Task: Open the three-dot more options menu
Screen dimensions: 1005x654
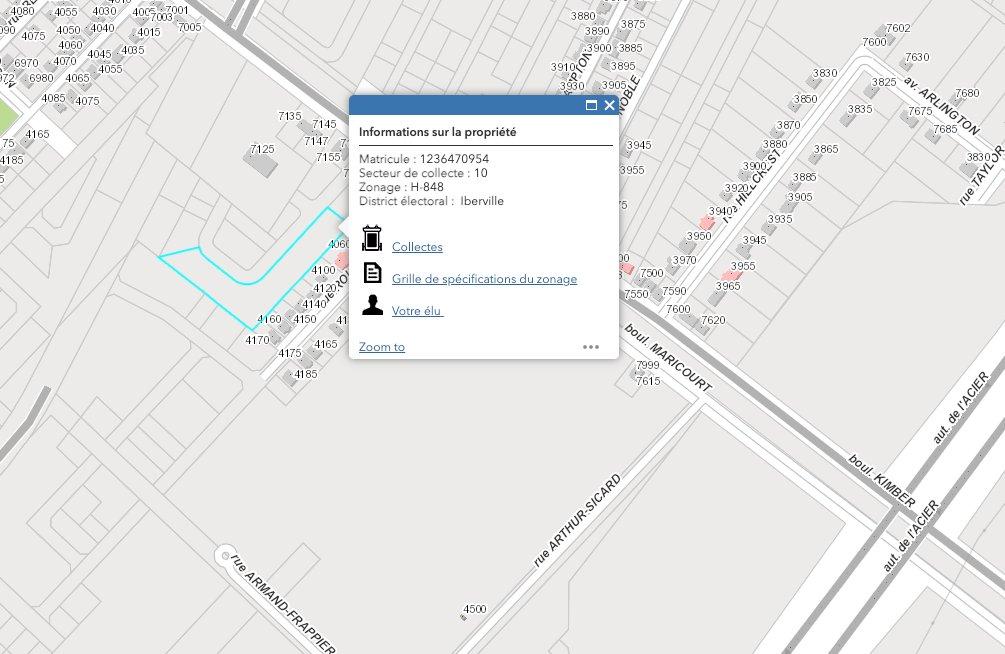Action: pos(591,347)
